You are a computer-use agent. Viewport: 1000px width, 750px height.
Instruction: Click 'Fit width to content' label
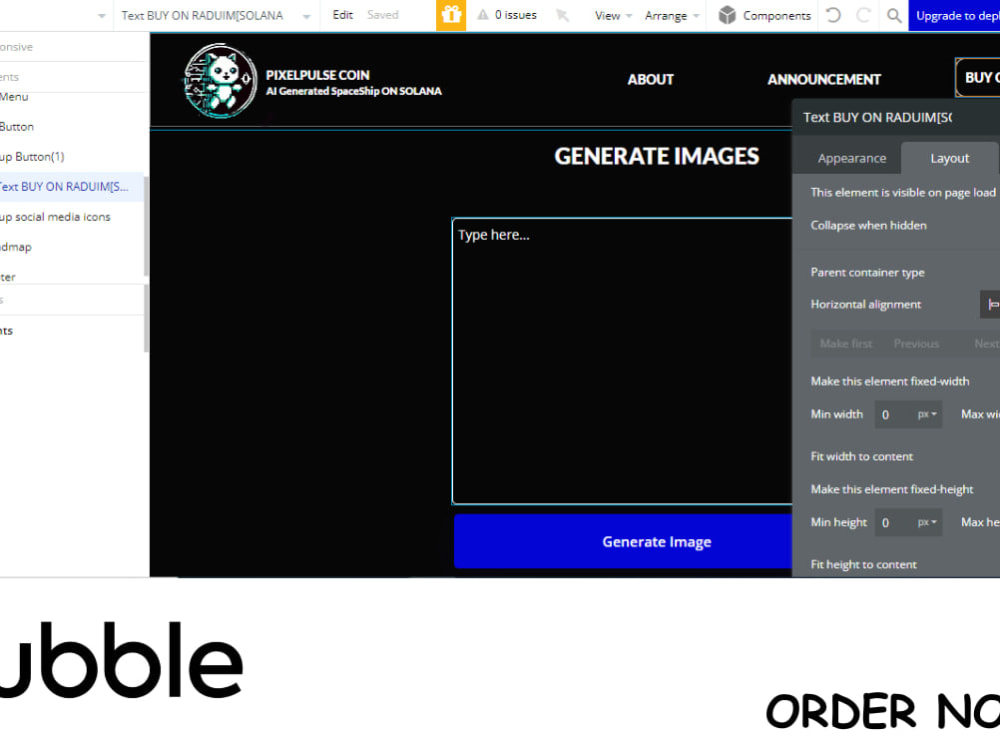click(x=862, y=457)
